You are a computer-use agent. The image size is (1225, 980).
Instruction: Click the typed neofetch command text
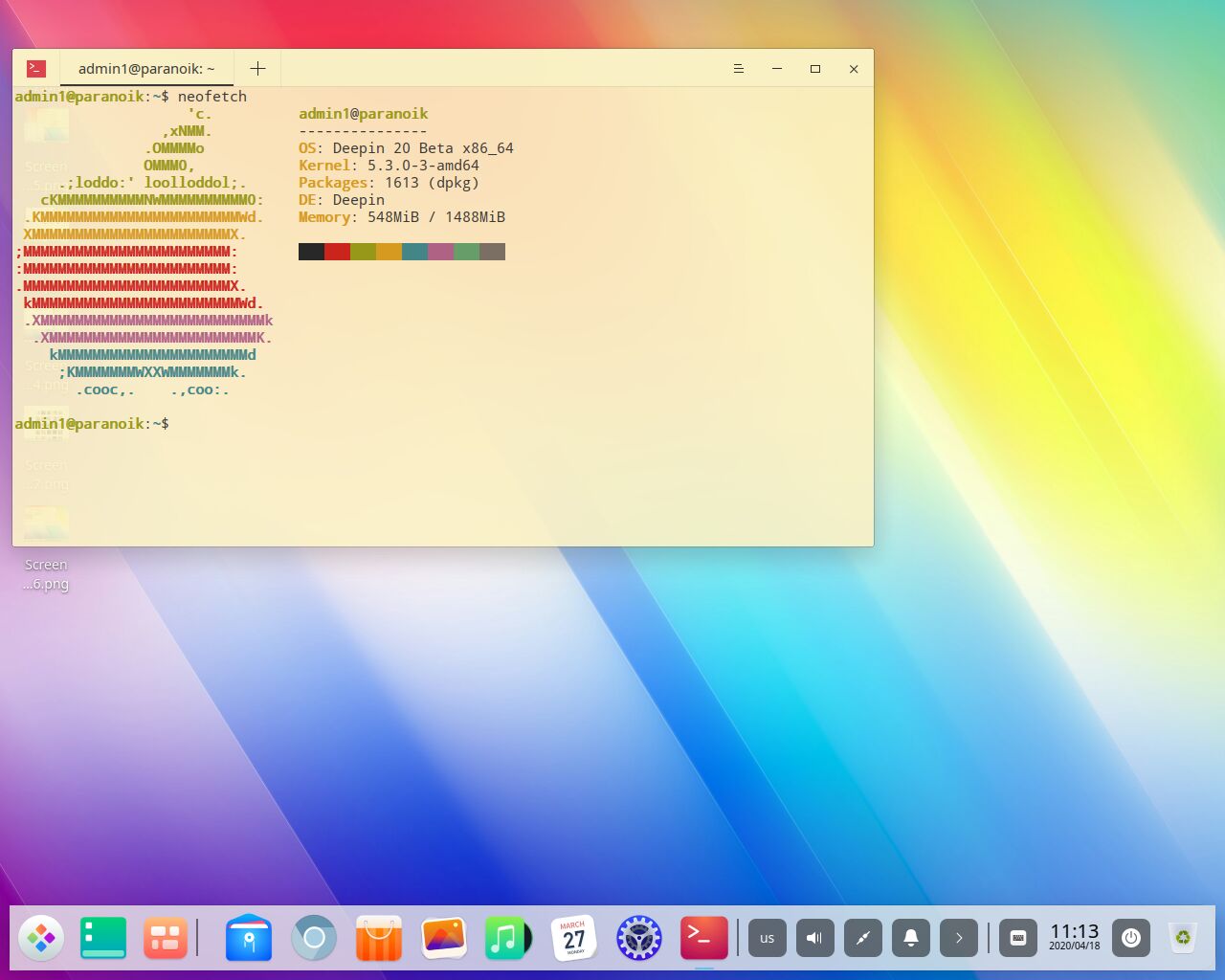212,97
